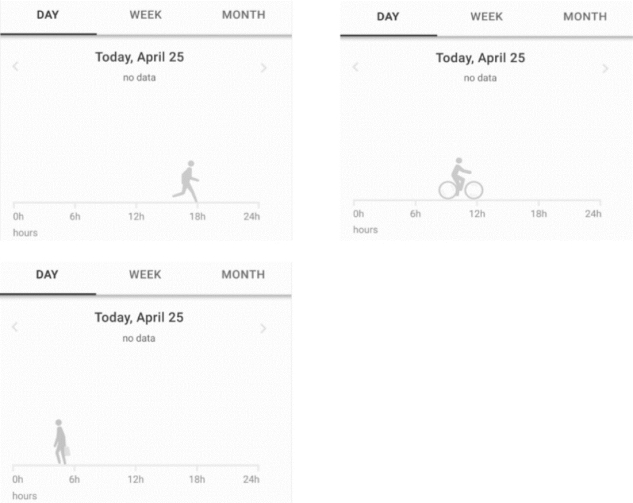Image resolution: width=633 pixels, height=503 pixels.
Task: Go to next day in cycling panel
Action: pyautogui.click(x=605, y=68)
